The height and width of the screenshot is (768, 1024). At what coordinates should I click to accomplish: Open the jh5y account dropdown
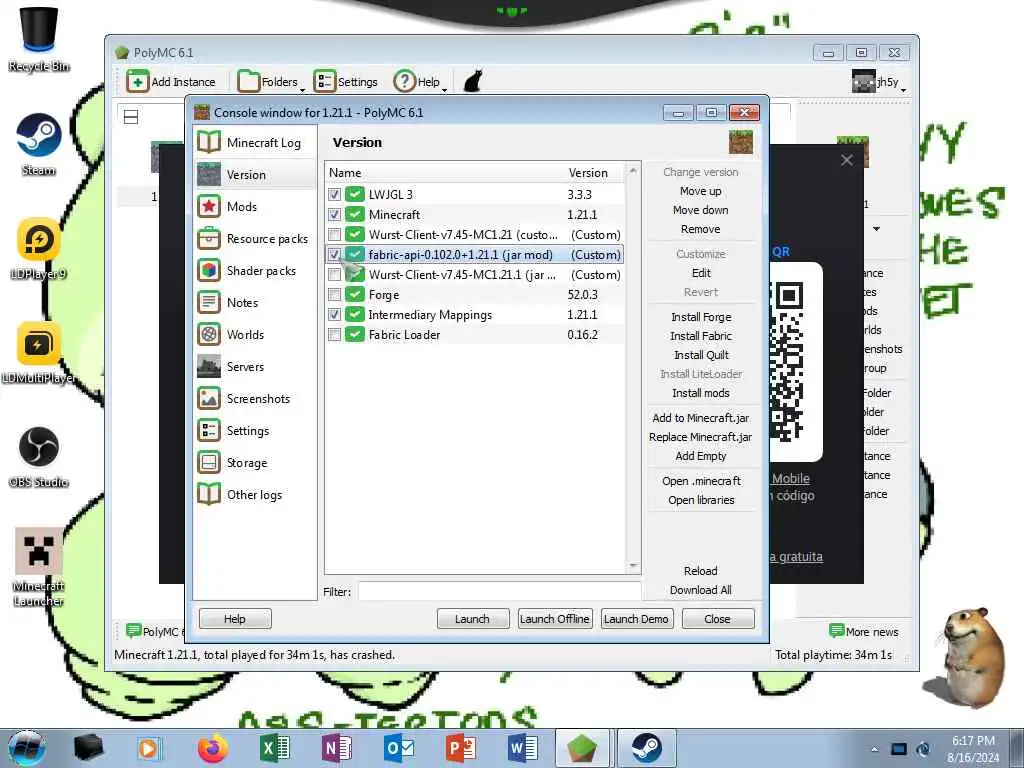click(x=879, y=82)
